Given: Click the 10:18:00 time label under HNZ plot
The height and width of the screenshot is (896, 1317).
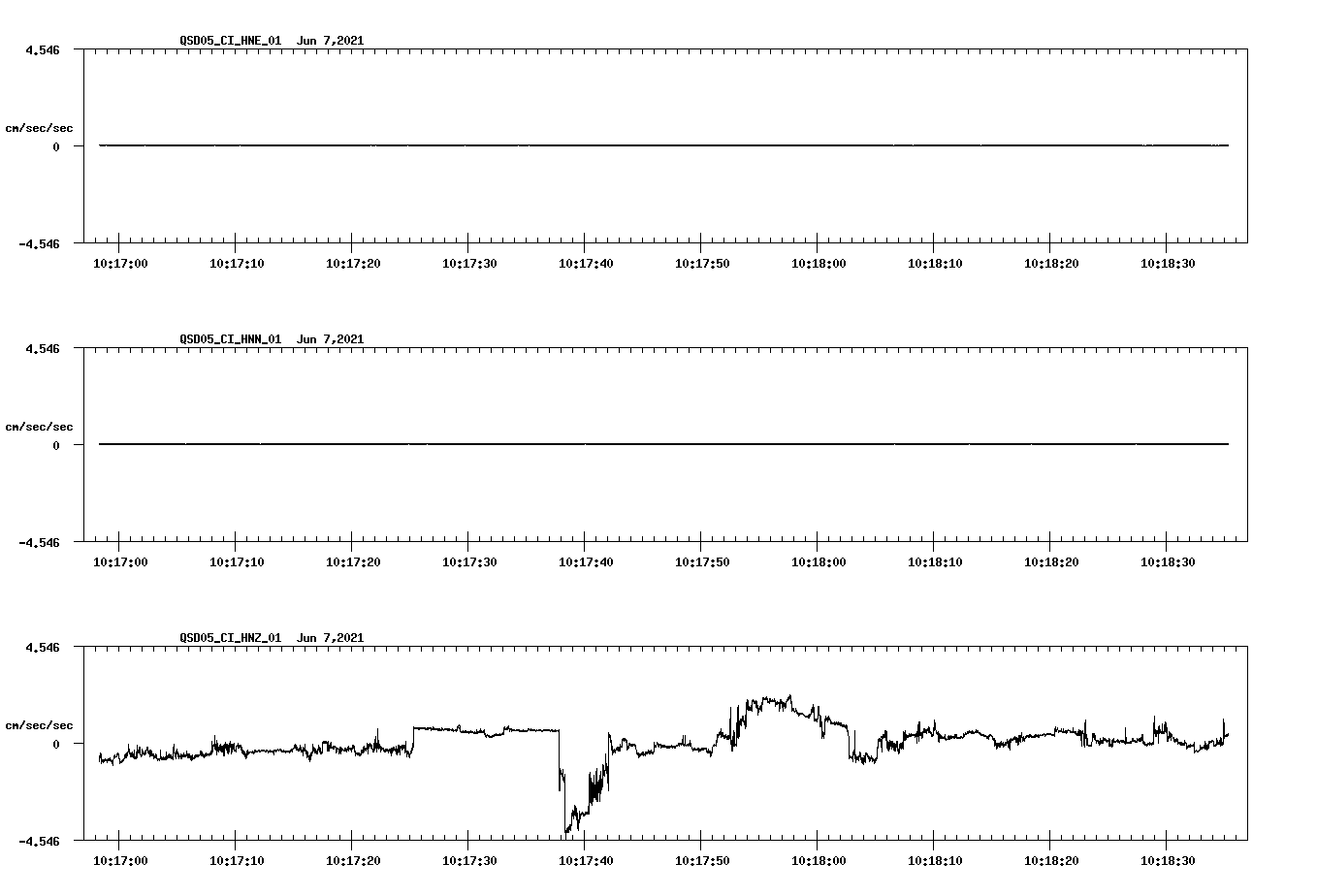Looking at the screenshot, I should coord(819,861).
